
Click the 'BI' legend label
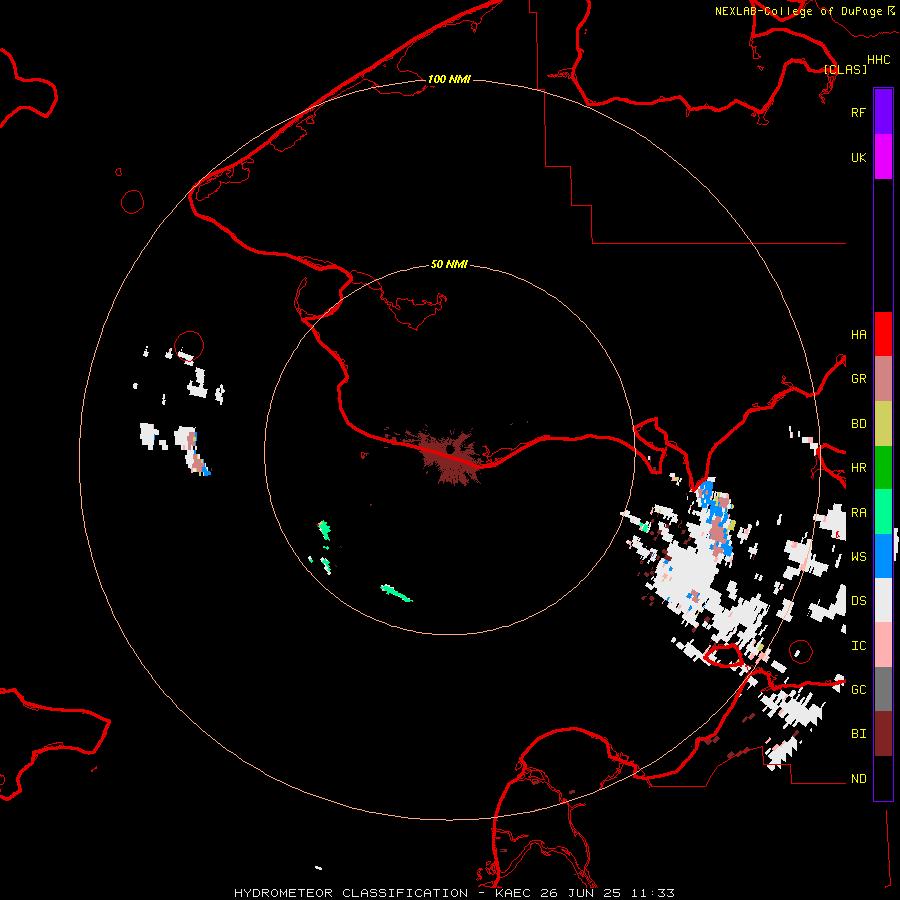pos(858,734)
